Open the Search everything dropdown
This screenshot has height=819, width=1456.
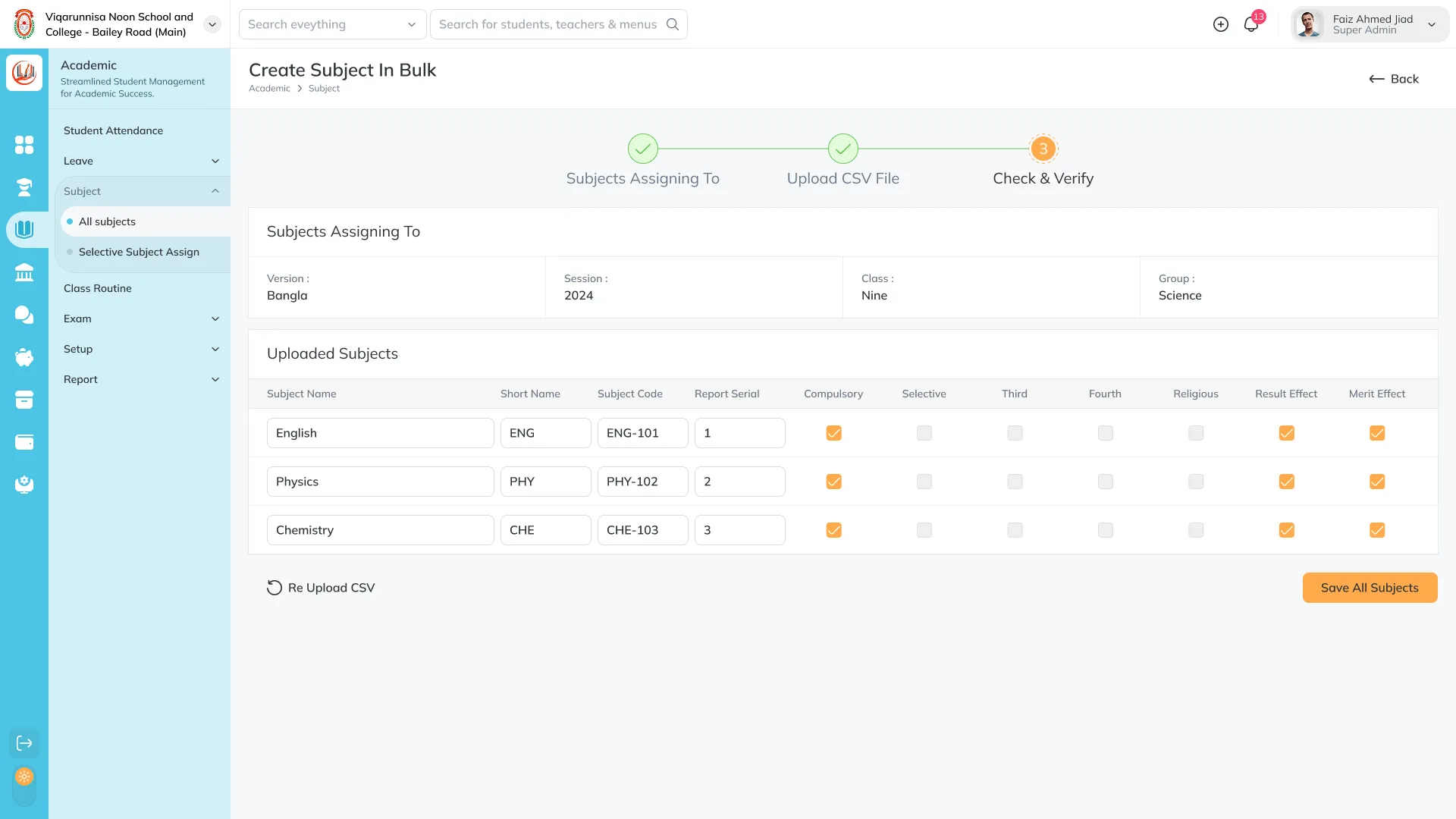point(332,24)
